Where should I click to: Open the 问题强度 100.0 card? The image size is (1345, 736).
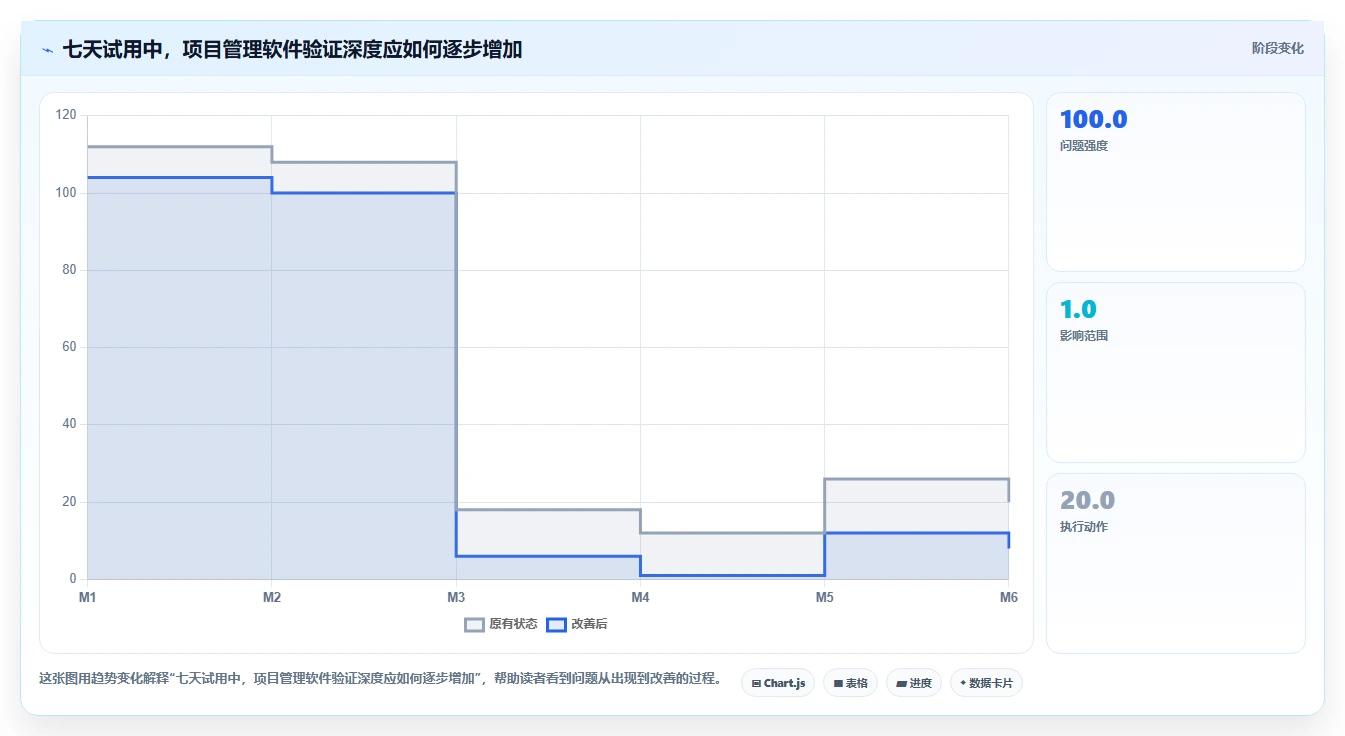pos(1175,182)
